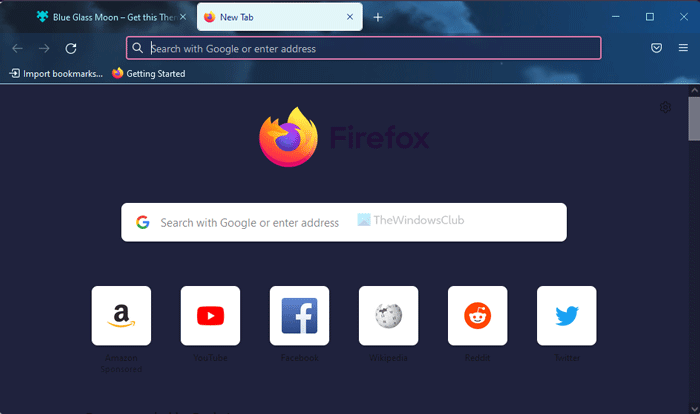
Task: Close the Firefox window
Action: (x=683, y=17)
